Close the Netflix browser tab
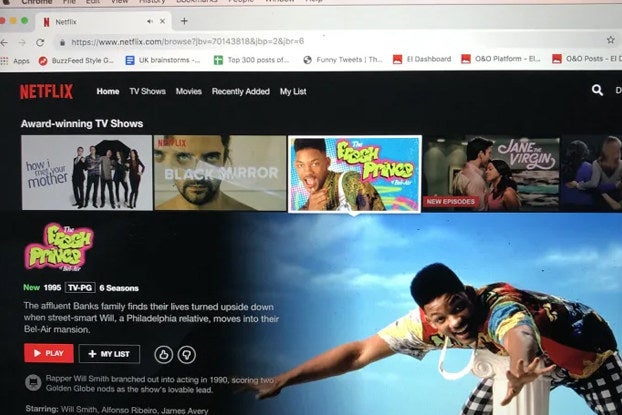Viewport: 622px width, 415px height. [162, 21]
